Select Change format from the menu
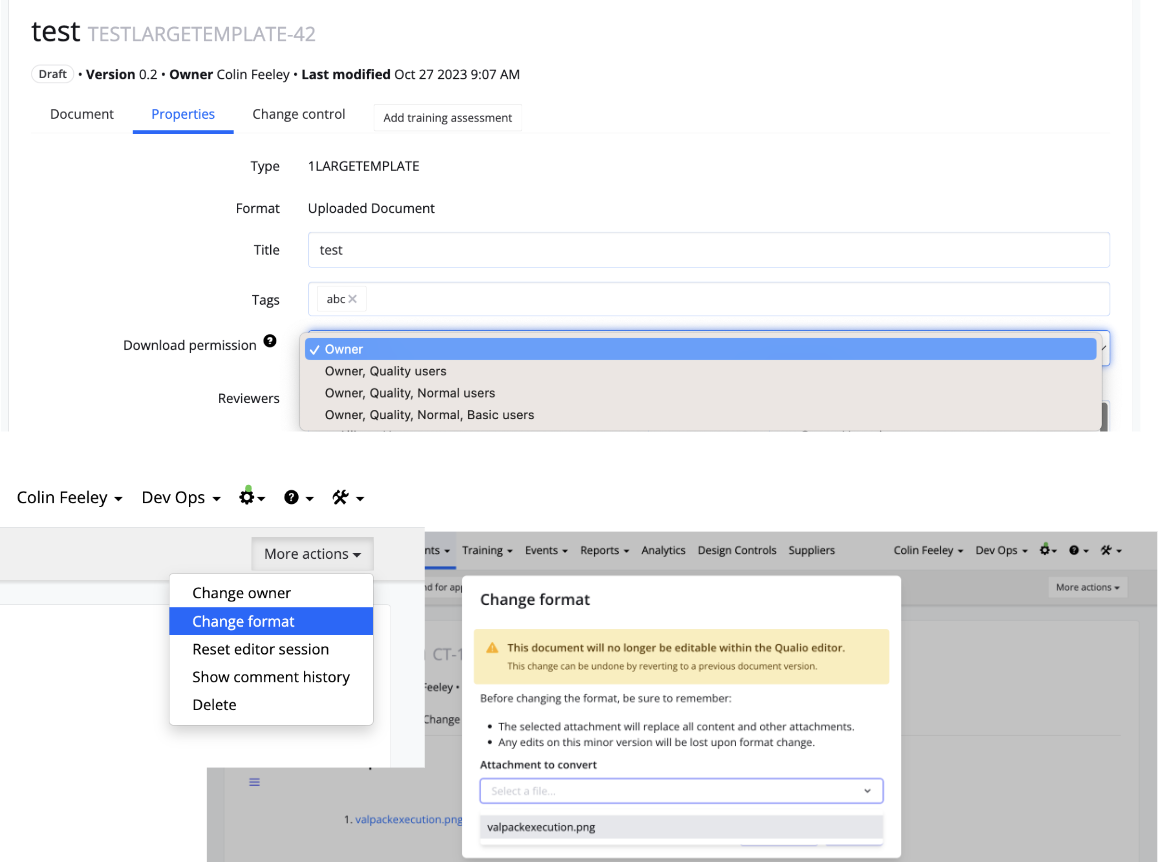The width and height of the screenshot is (1158, 862). coord(243,621)
